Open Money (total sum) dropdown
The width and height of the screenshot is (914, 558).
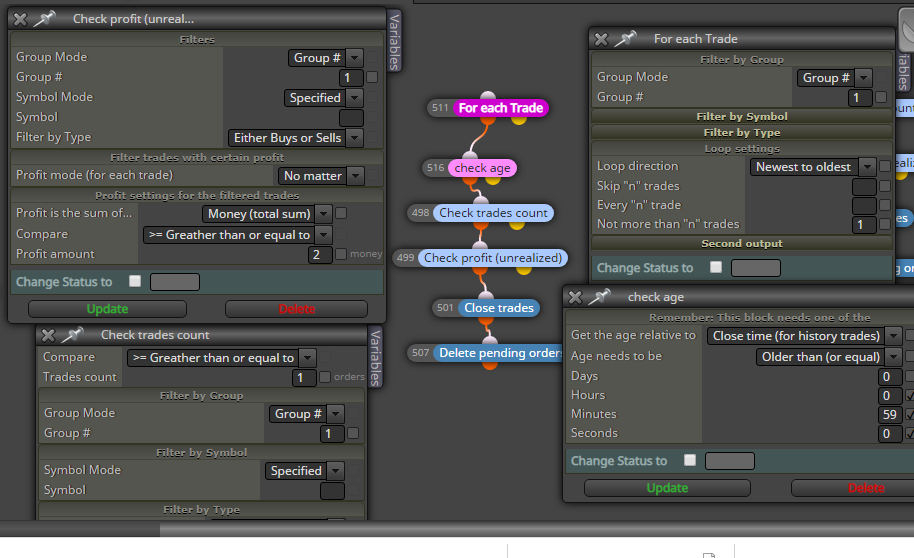[x=267, y=214]
